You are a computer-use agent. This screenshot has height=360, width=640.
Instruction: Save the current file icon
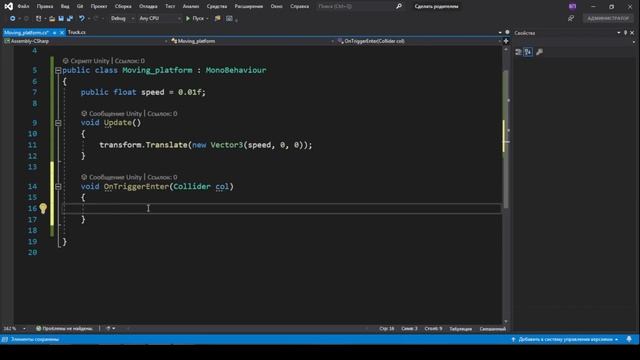coord(61,18)
